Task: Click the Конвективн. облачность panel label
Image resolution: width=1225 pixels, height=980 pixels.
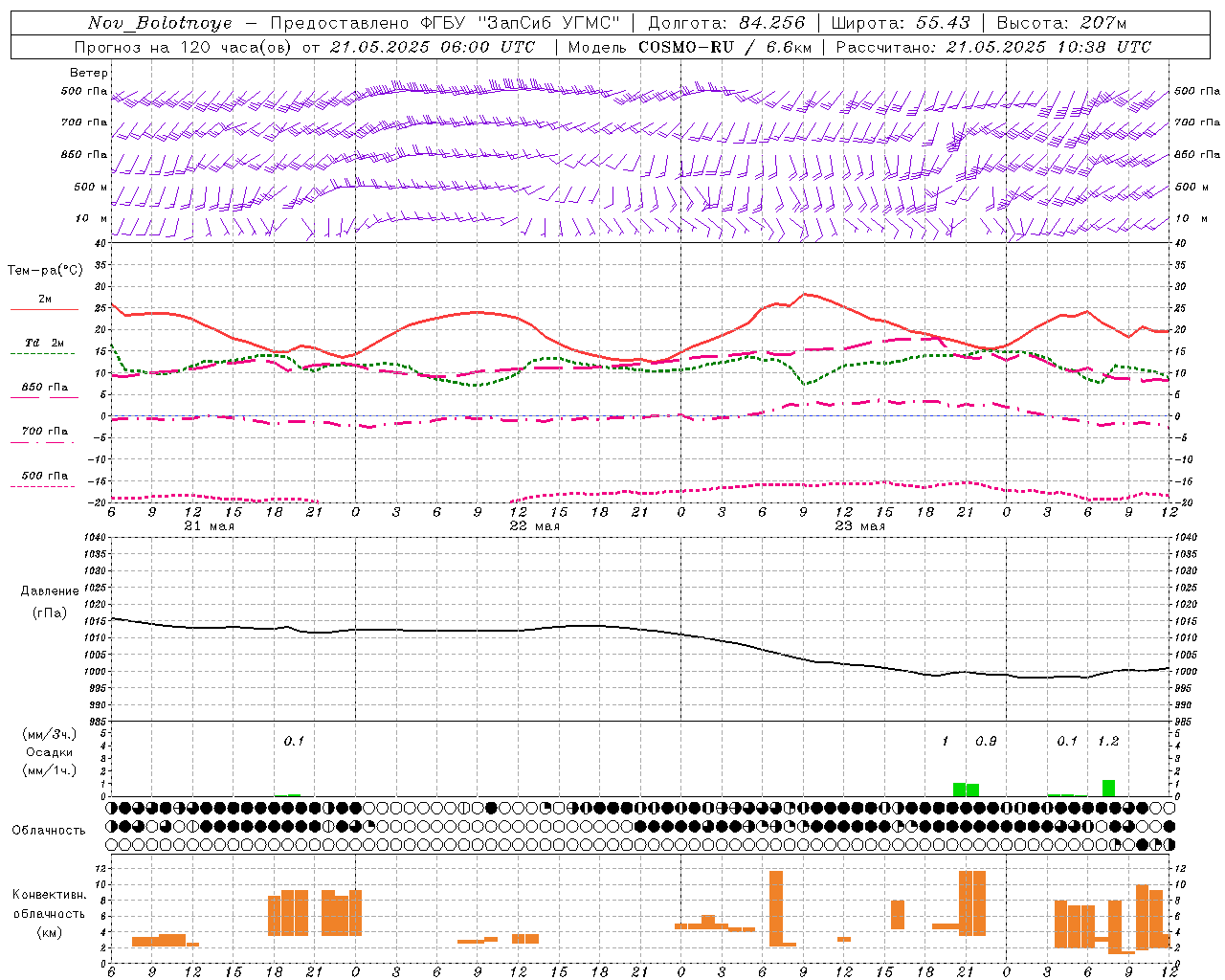Action: click(x=49, y=904)
